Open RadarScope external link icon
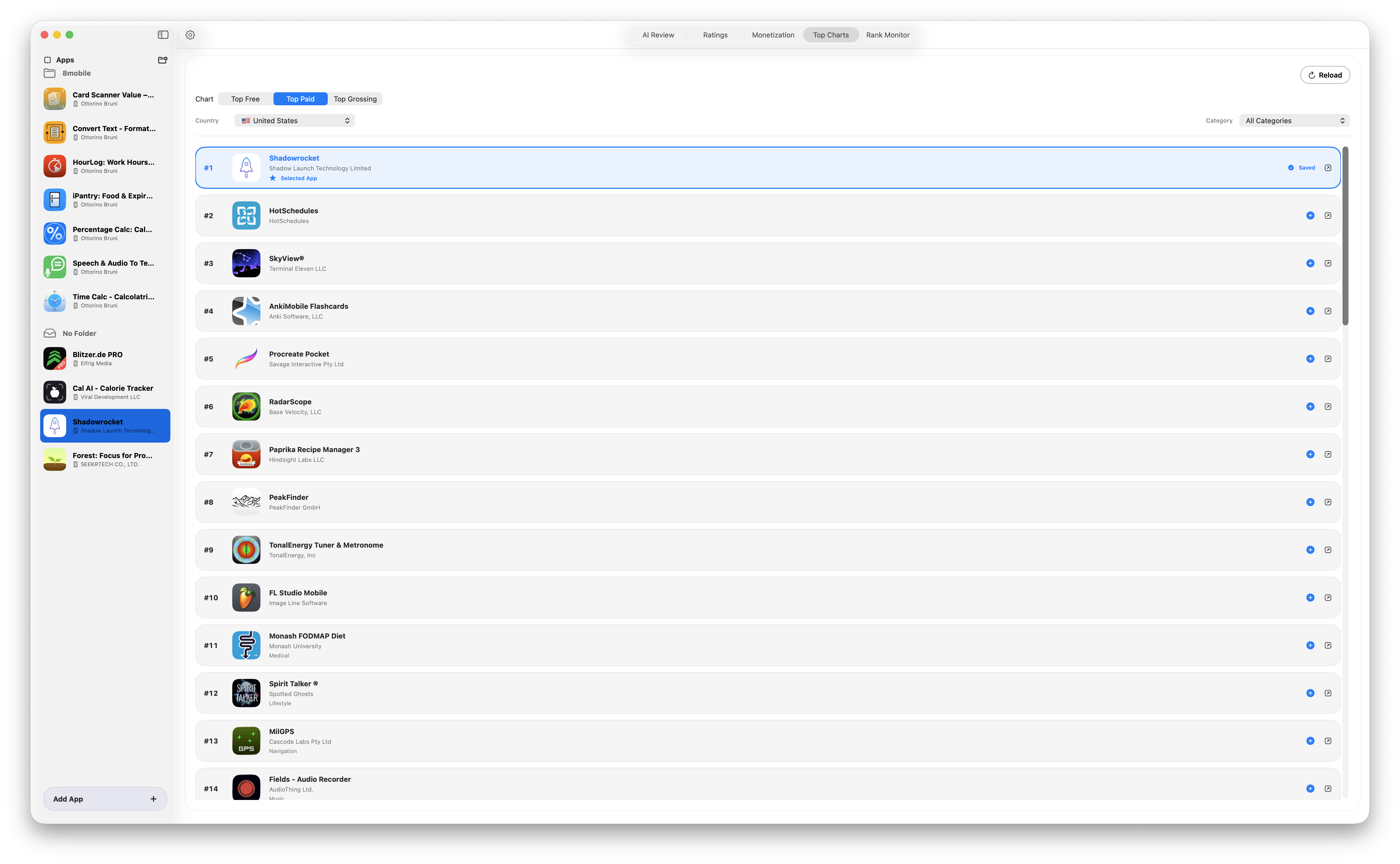Image resolution: width=1400 pixels, height=864 pixels. coord(1328,407)
